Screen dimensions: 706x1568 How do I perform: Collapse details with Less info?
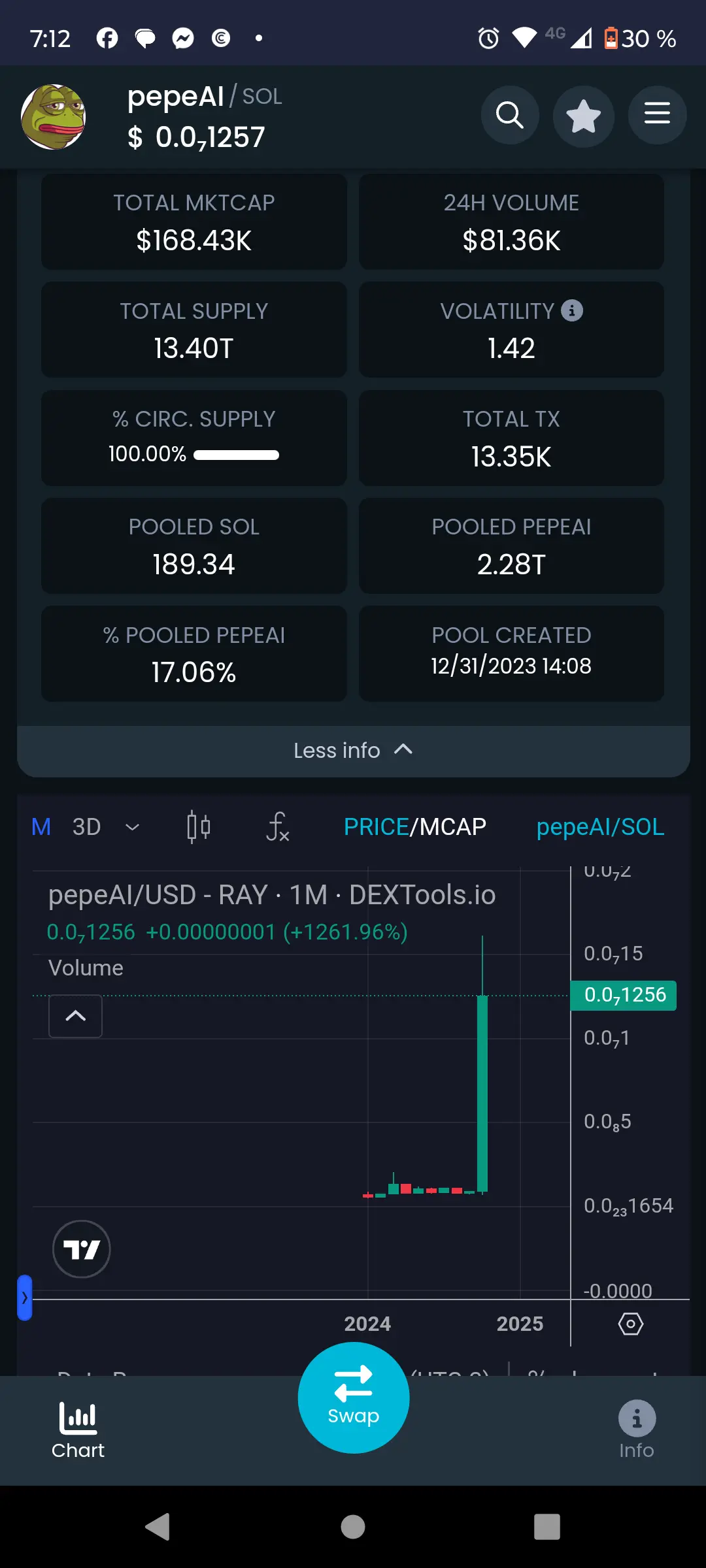[x=353, y=751]
